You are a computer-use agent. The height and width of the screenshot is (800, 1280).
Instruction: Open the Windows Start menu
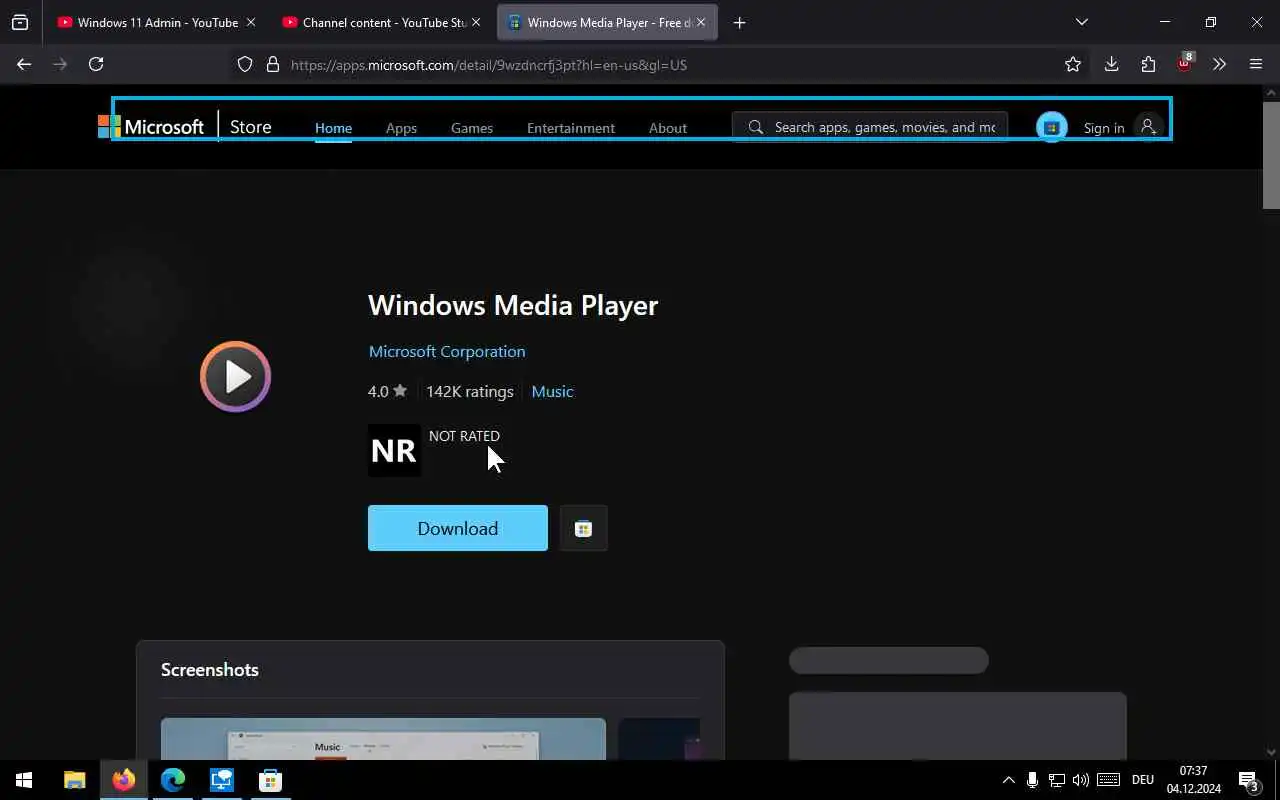(24, 780)
